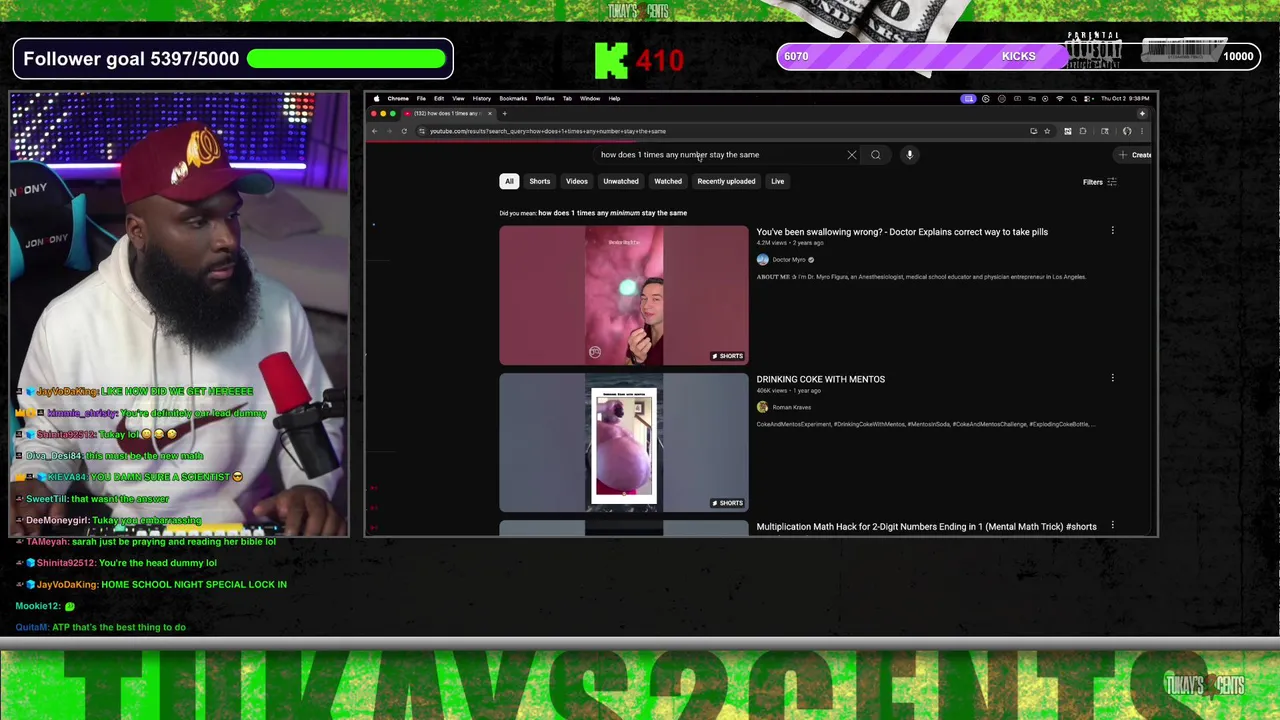Screen dimensions: 1280x720
Task: Click the streamer webcam feed
Action: click(180, 314)
